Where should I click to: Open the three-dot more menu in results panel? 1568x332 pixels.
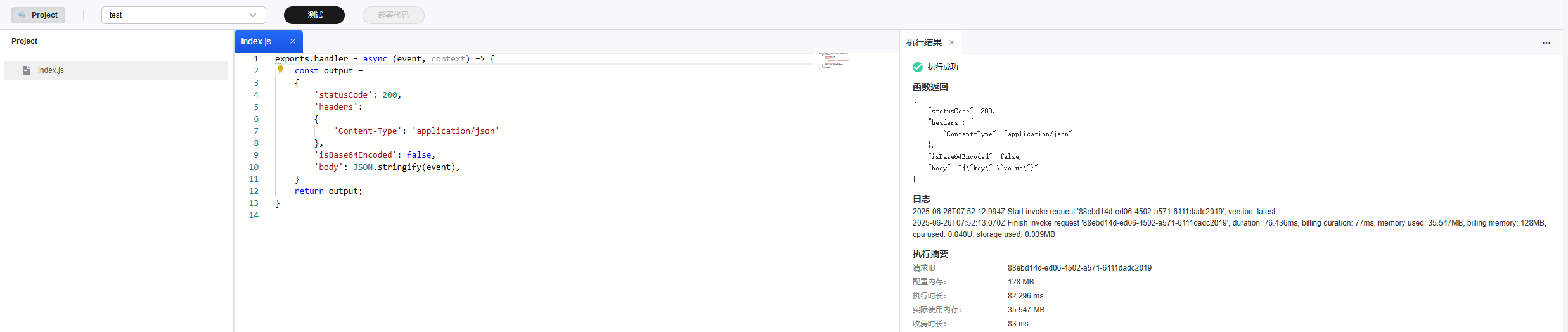coord(1546,43)
